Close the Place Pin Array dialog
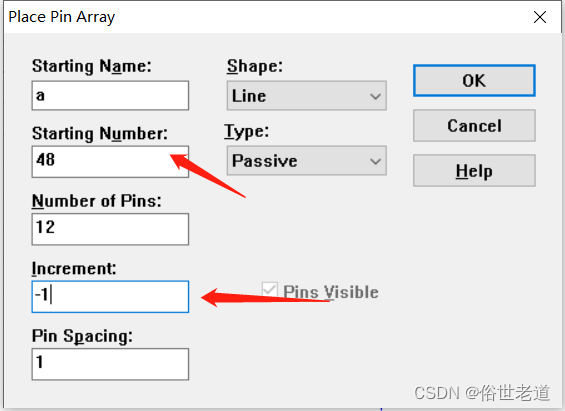 [539, 17]
